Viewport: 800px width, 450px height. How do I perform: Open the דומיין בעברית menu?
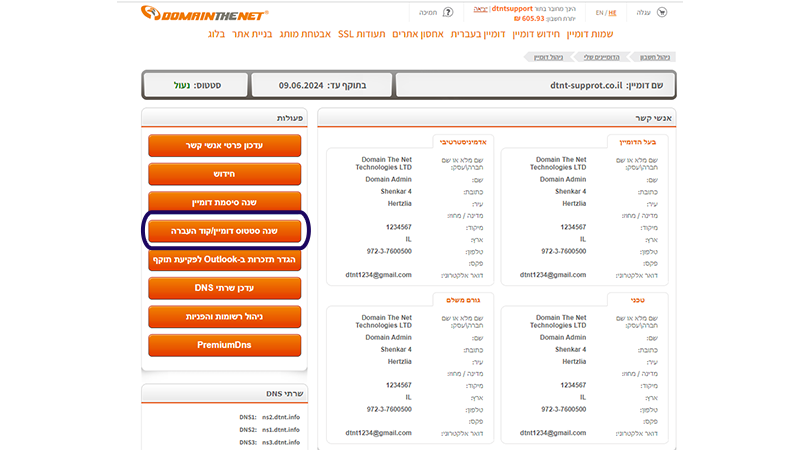tap(478, 34)
